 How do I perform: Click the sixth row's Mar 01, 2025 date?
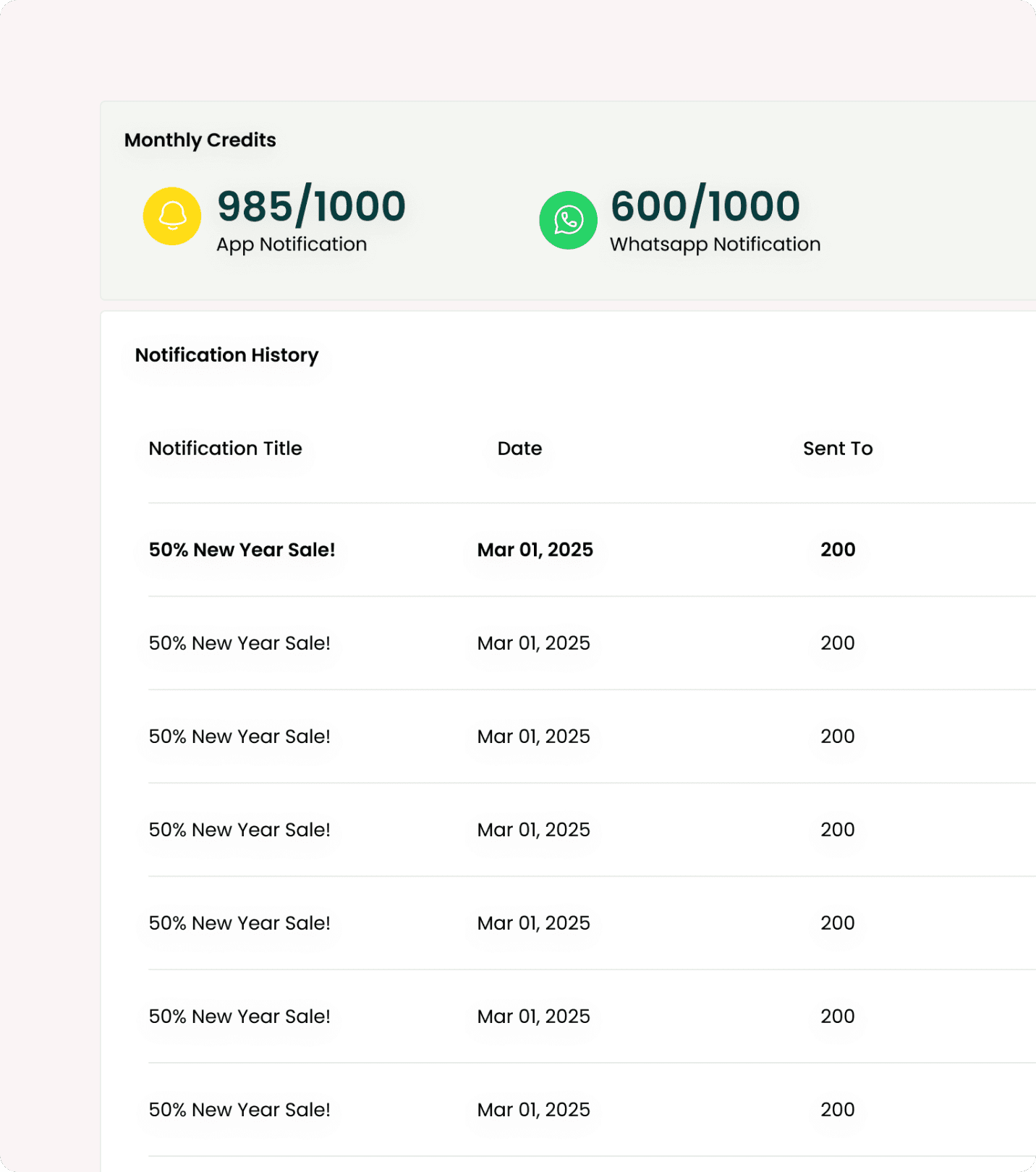pos(533,1016)
